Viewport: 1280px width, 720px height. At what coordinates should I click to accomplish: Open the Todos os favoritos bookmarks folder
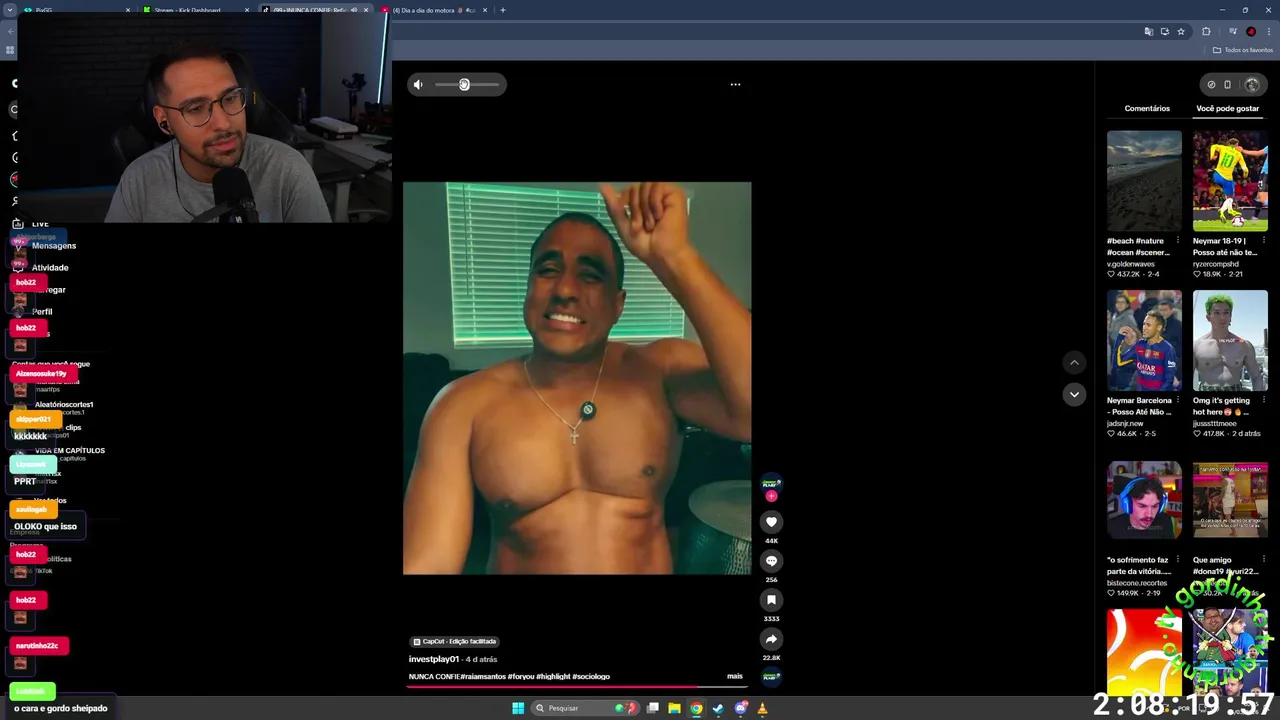(1242, 50)
